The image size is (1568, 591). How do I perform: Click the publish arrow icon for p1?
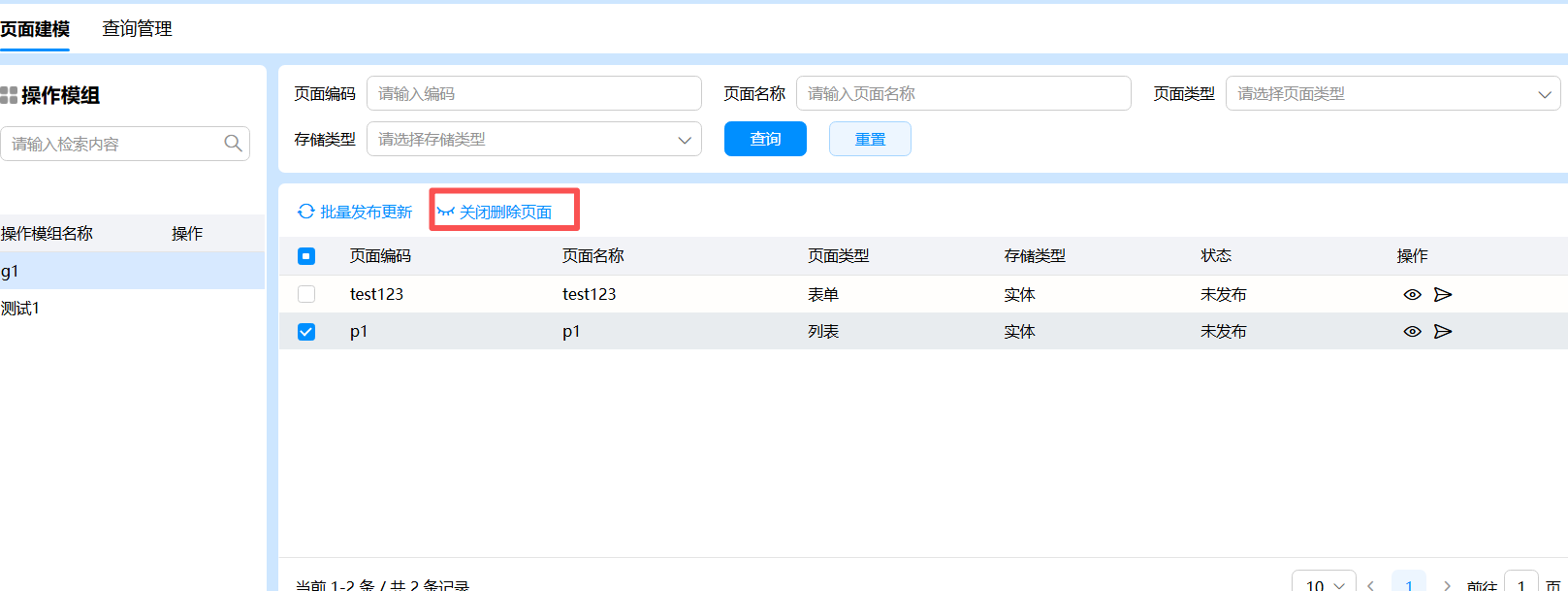(1443, 332)
